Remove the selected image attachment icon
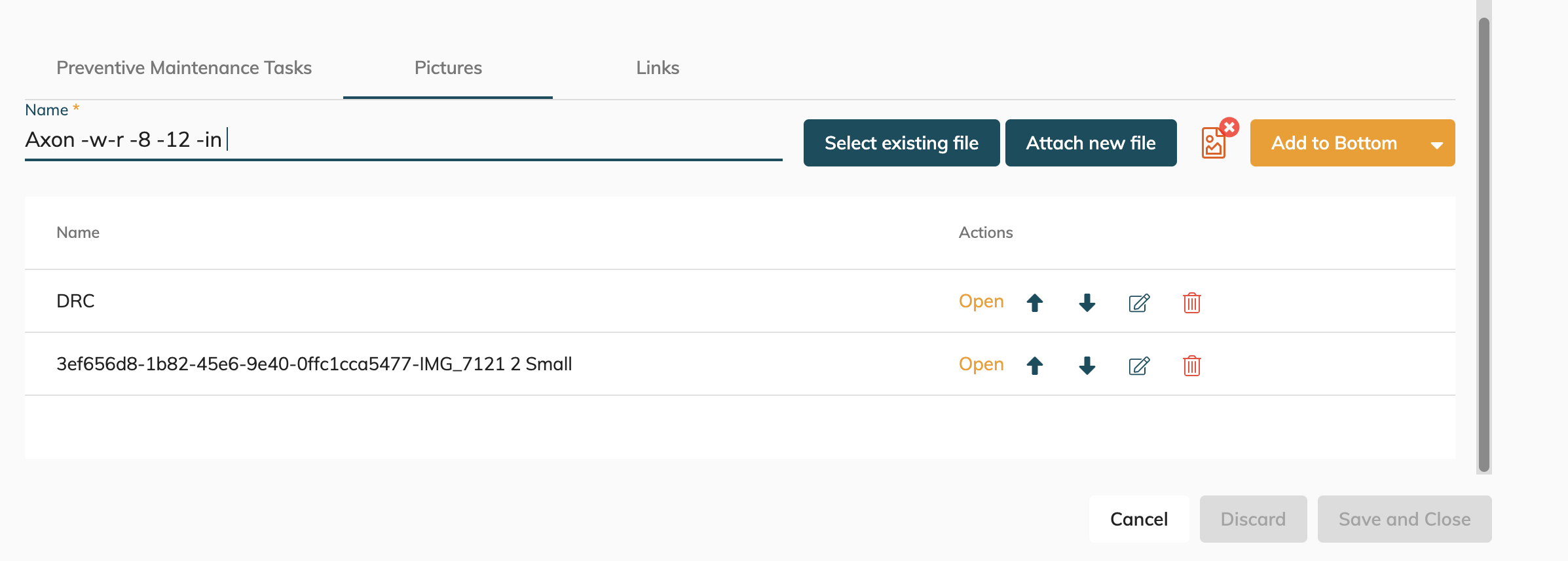 pyautogui.click(x=1229, y=127)
